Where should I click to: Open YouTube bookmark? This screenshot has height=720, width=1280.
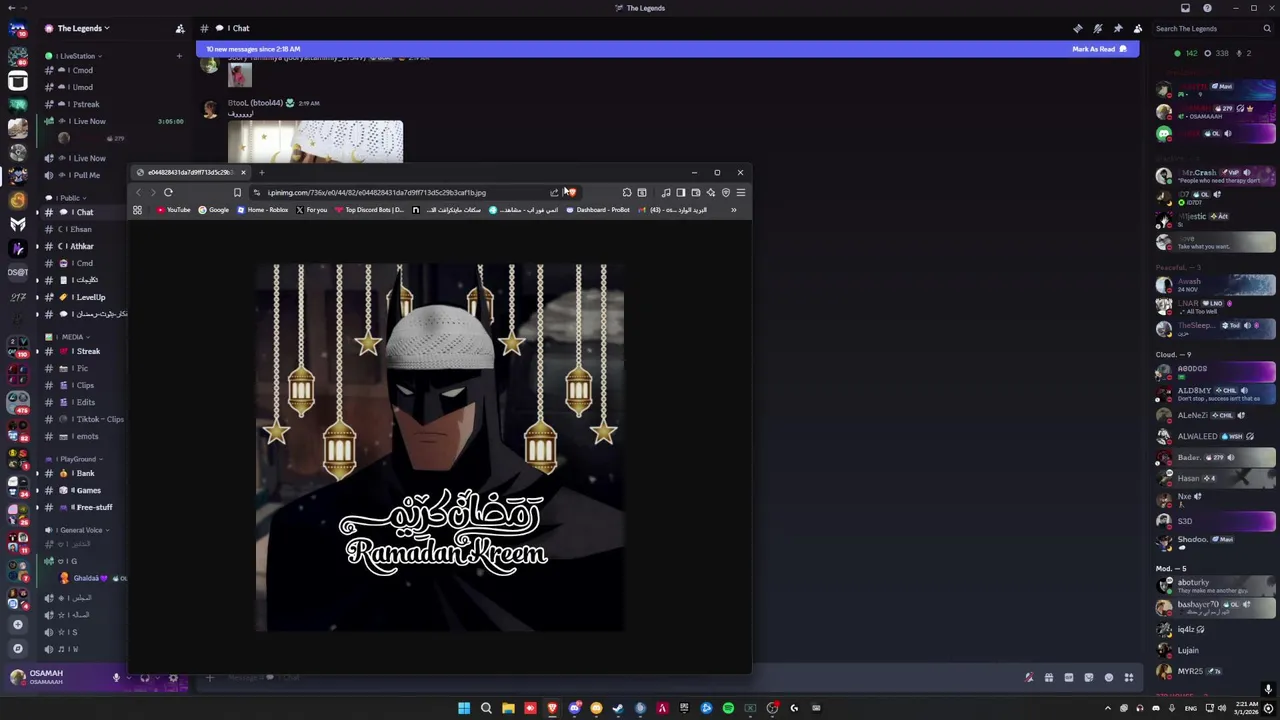coord(173,210)
